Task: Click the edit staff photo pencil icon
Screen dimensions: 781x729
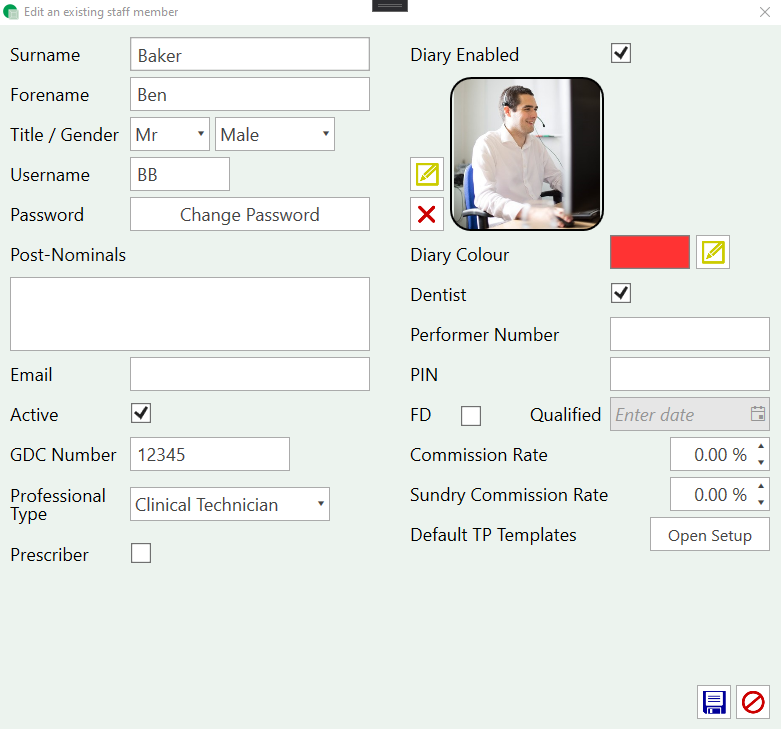Action: [x=427, y=174]
